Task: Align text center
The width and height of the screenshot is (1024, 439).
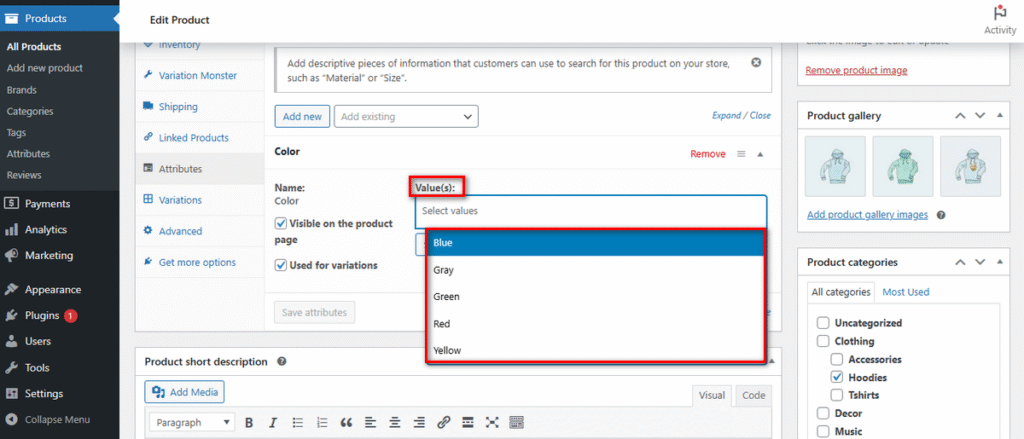Action: tap(395, 422)
